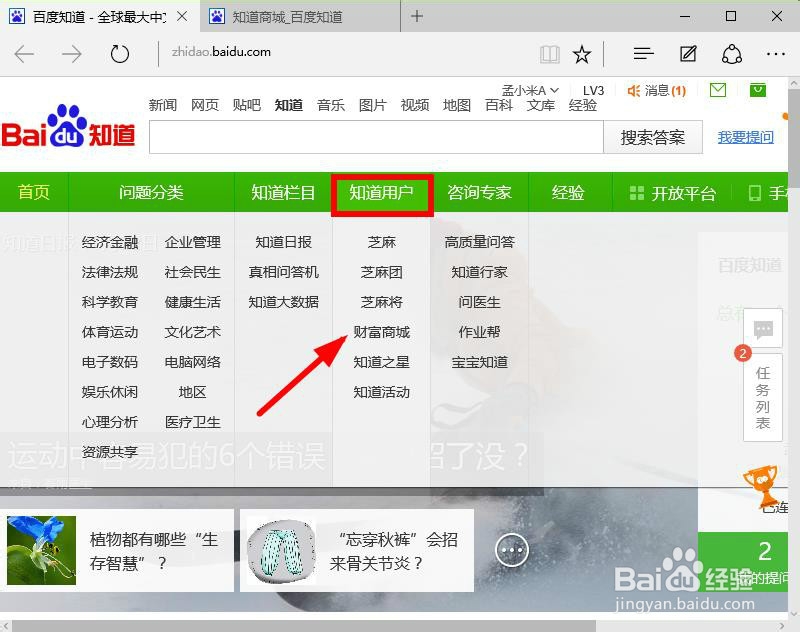Open the 咨询专家 menu
The image size is (800, 632).
click(x=479, y=192)
